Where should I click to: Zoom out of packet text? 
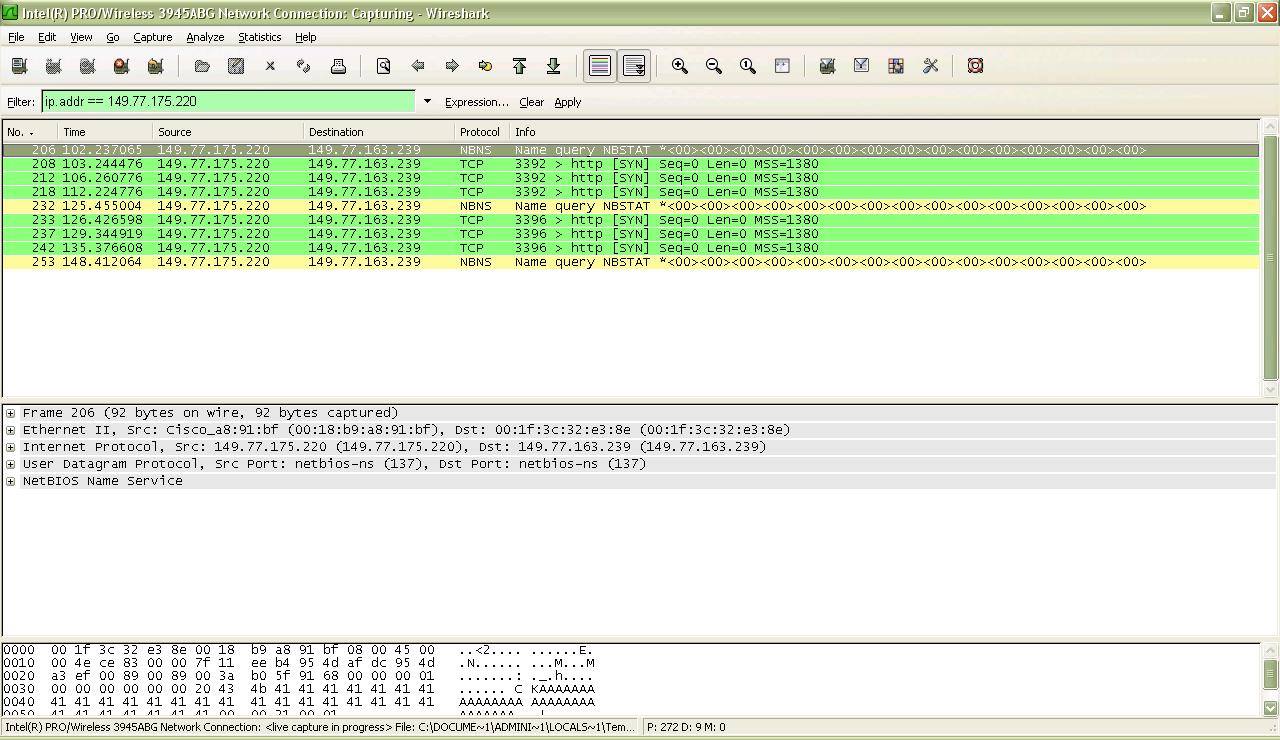[x=714, y=66]
